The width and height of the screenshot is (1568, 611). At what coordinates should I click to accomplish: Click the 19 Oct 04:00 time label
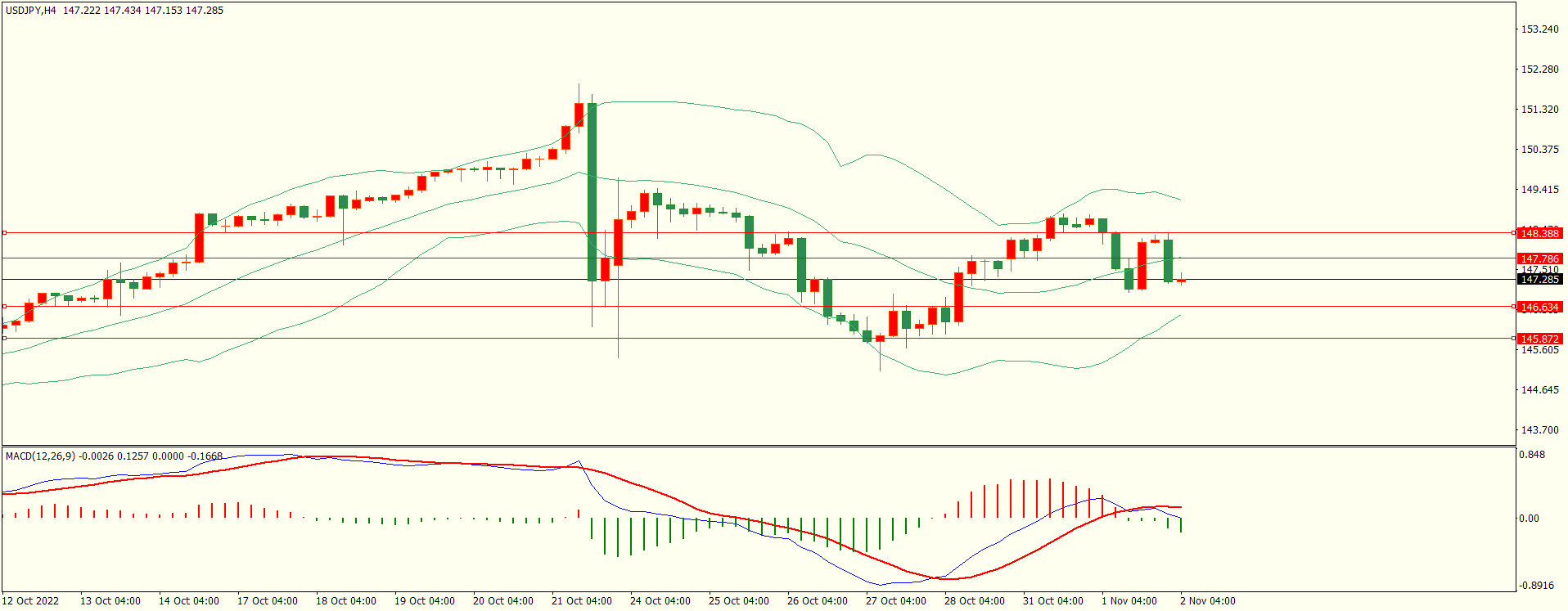tap(425, 601)
